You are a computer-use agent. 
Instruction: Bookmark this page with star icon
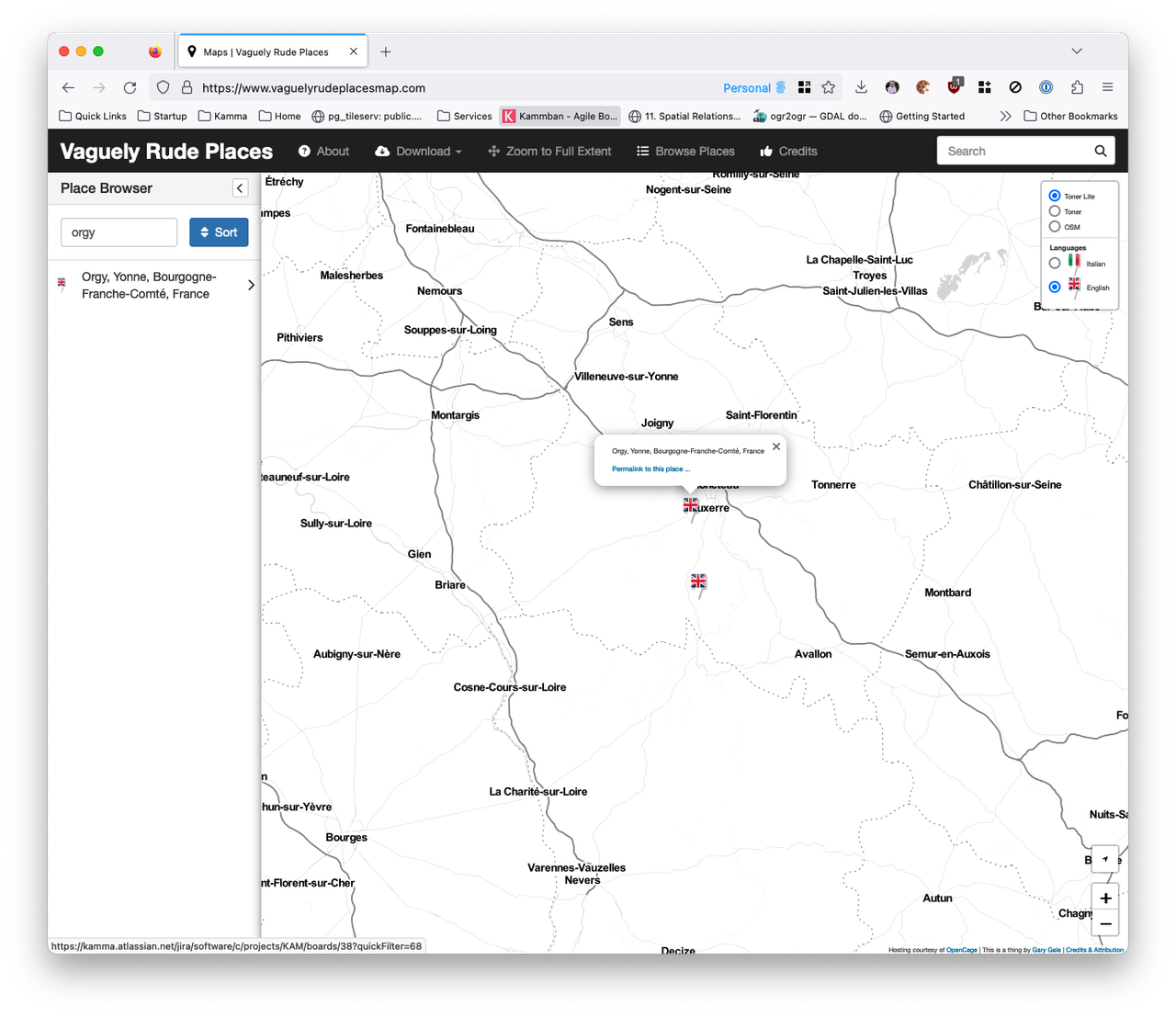tap(829, 87)
